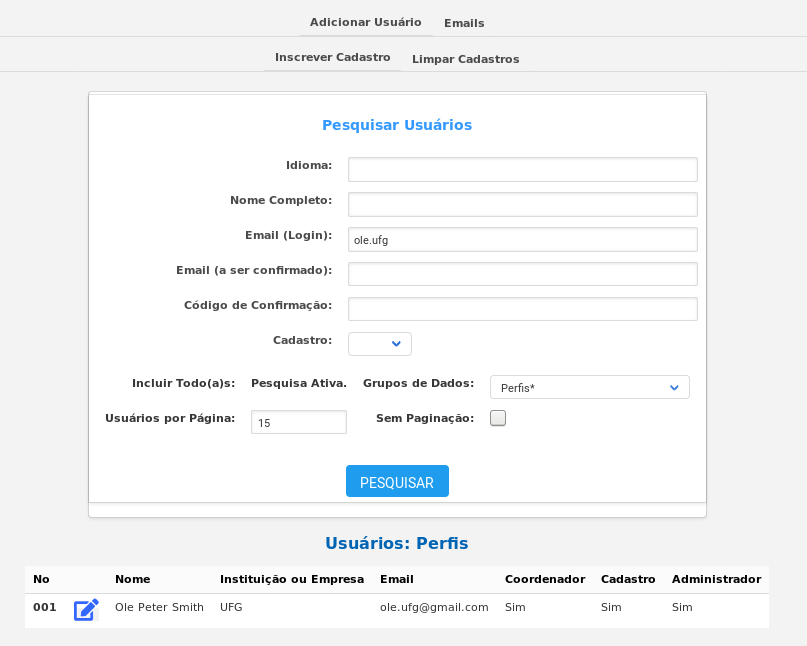Click the Instituição ou Empresa column header
The width and height of the screenshot is (807, 646).
pyautogui.click(x=292, y=579)
